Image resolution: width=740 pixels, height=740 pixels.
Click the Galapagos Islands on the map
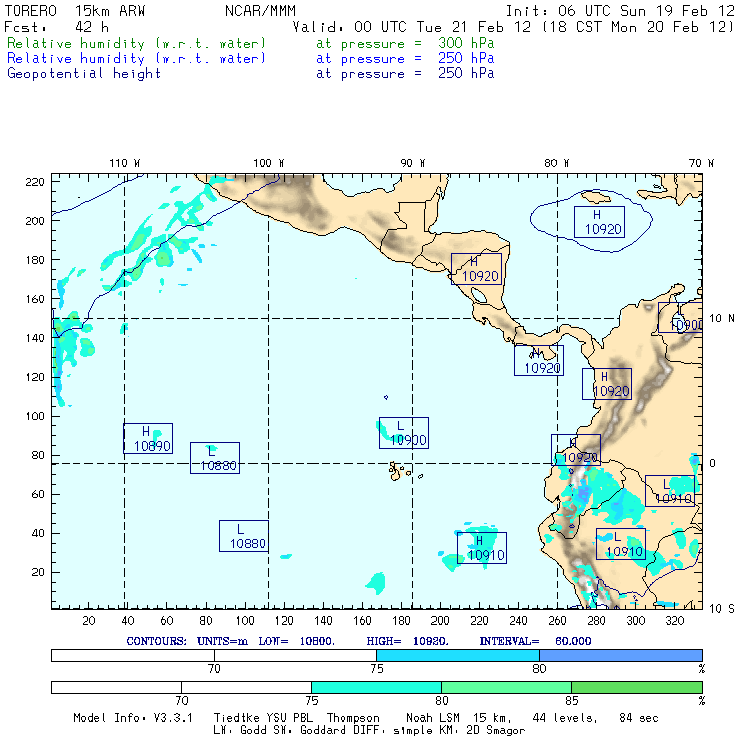click(399, 469)
